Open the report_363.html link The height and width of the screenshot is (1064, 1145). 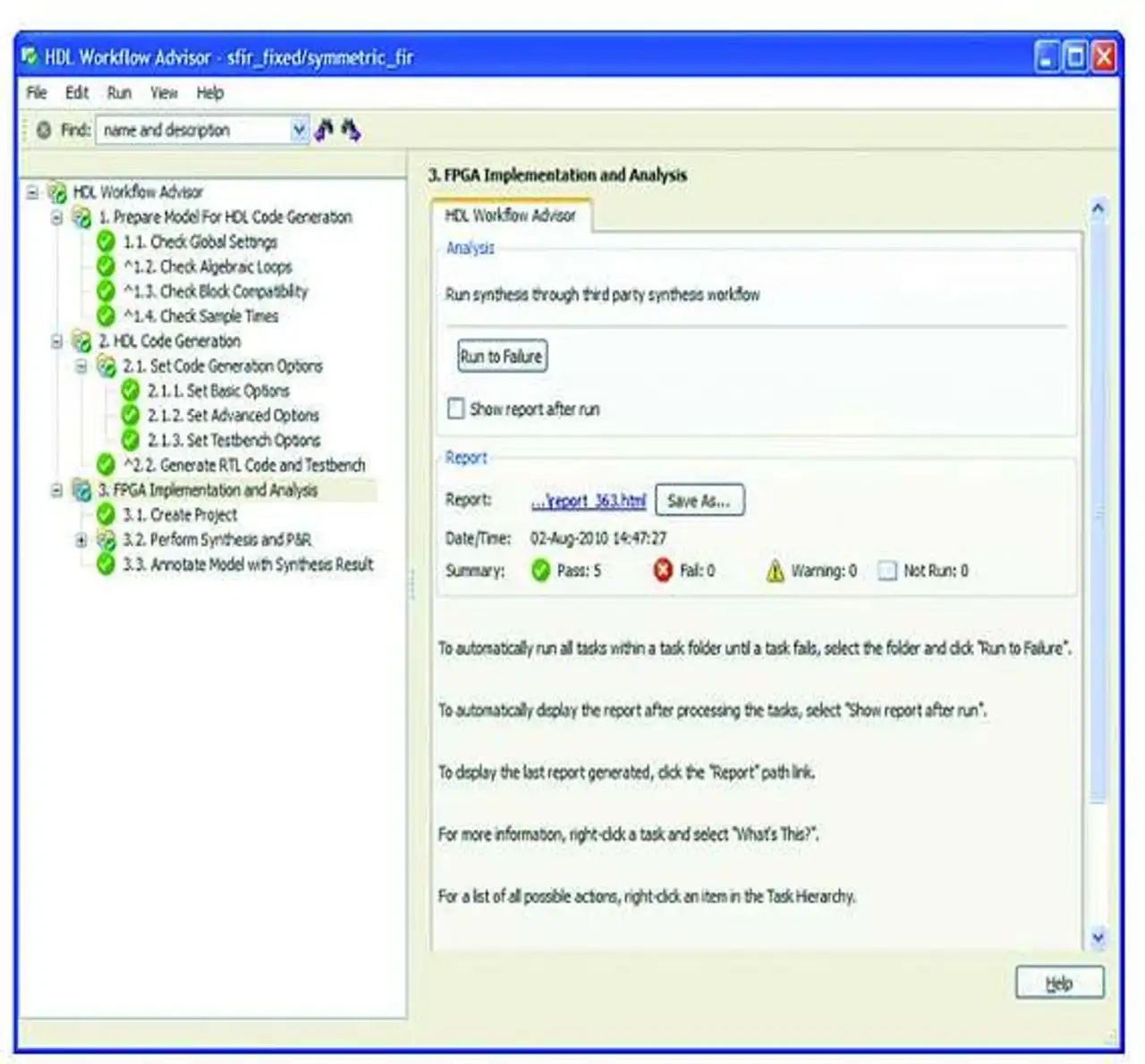point(588,501)
